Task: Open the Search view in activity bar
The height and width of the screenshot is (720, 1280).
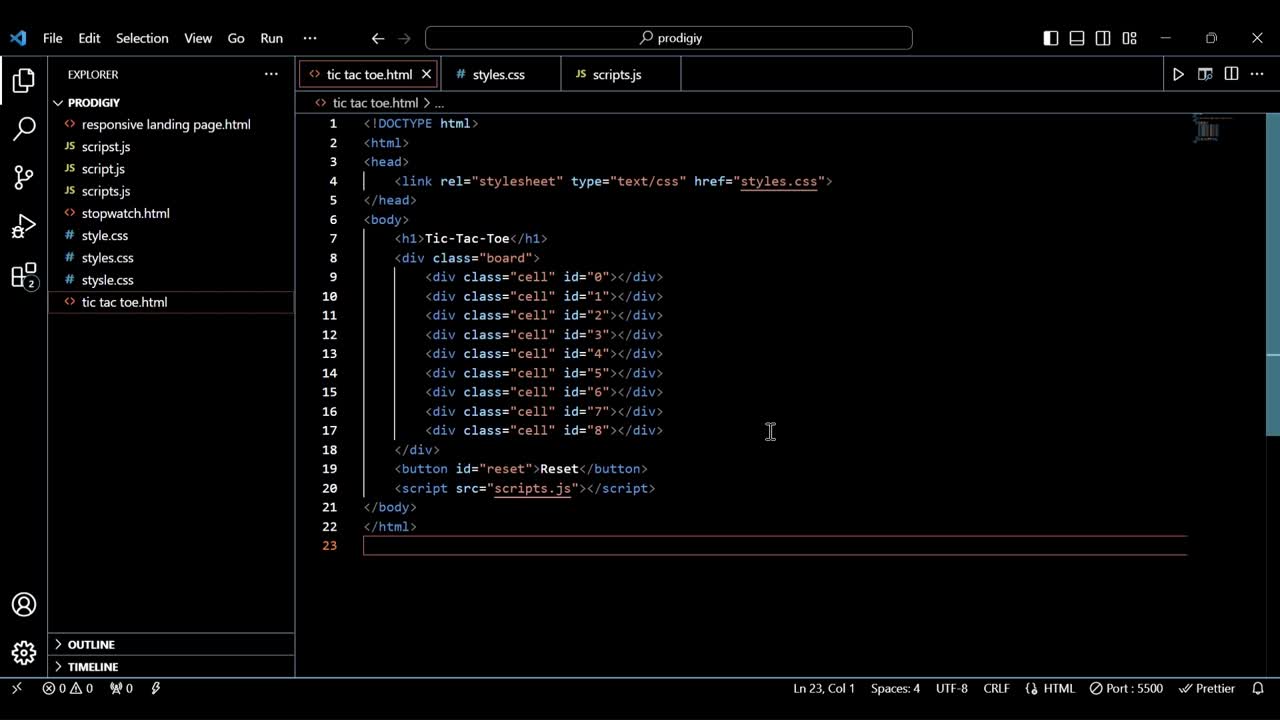Action: 24,129
